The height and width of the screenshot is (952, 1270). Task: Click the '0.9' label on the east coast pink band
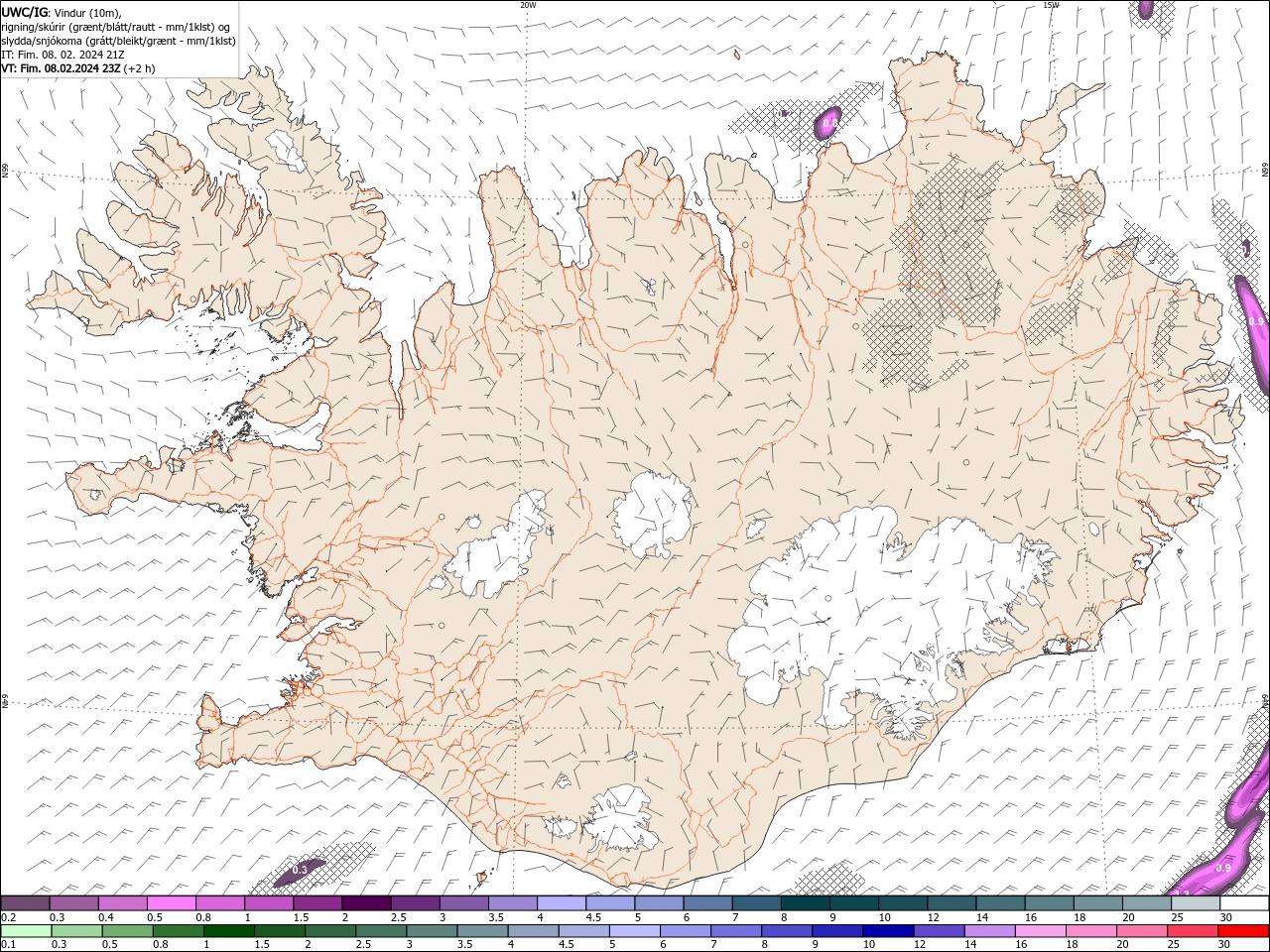[x=1256, y=321]
